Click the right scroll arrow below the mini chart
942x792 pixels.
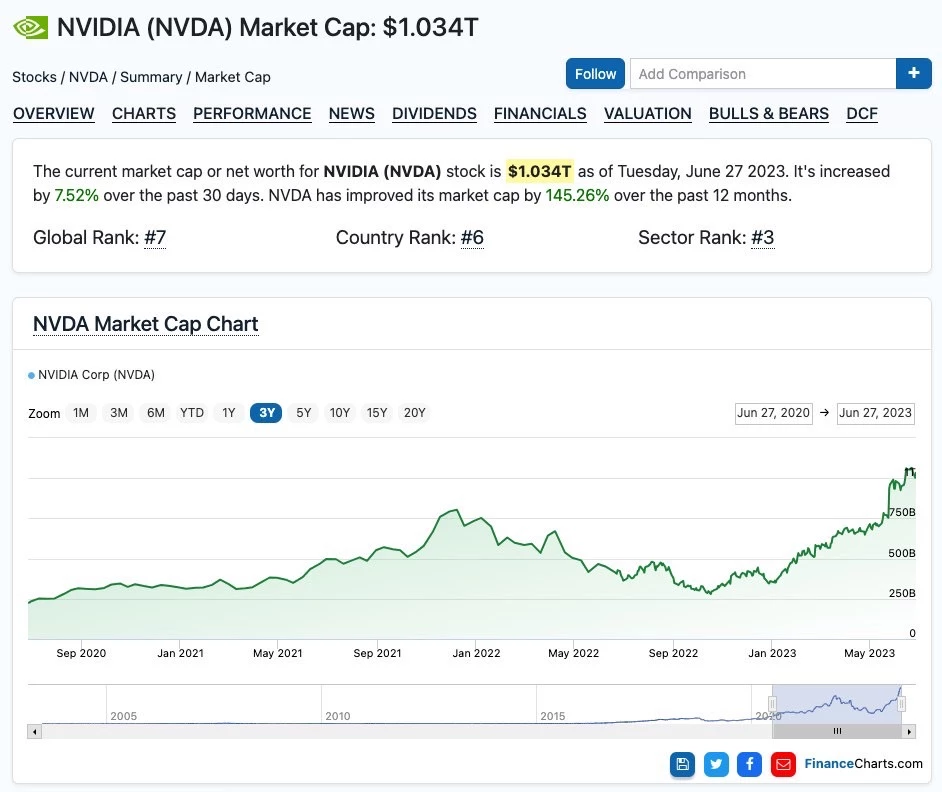[x=908, y=731]
